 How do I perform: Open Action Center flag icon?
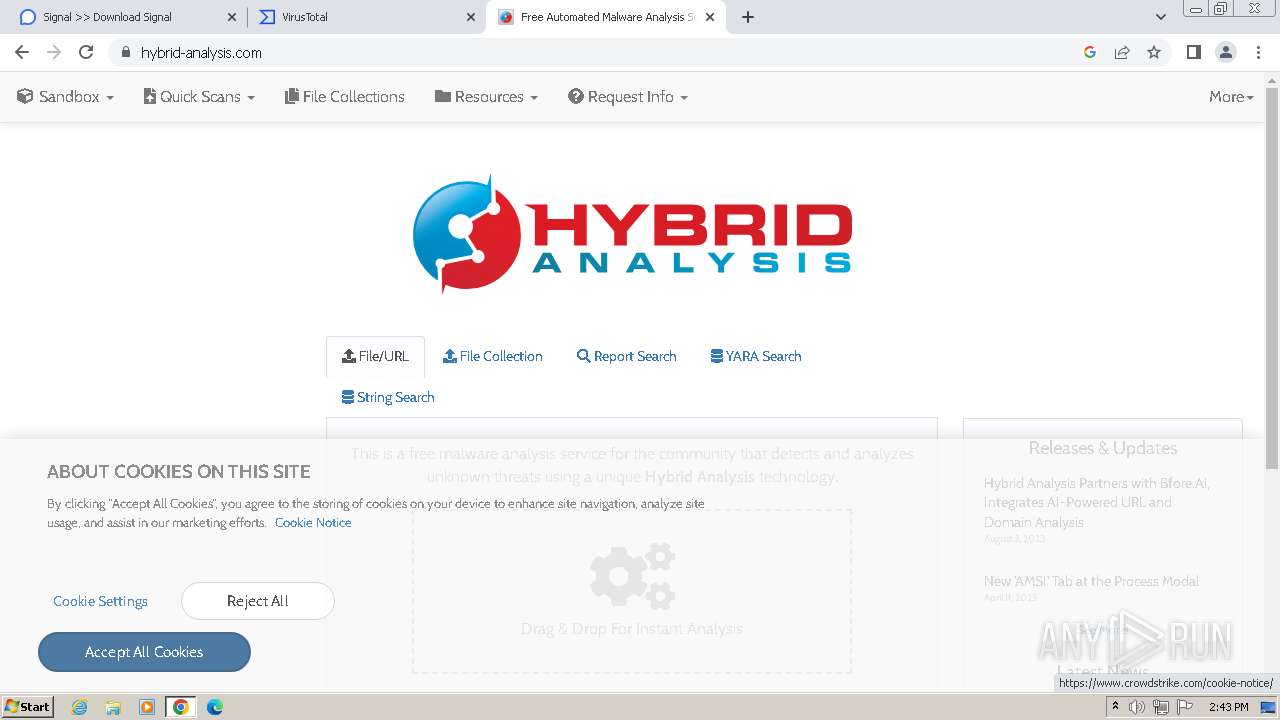[x=1185, y=707]
